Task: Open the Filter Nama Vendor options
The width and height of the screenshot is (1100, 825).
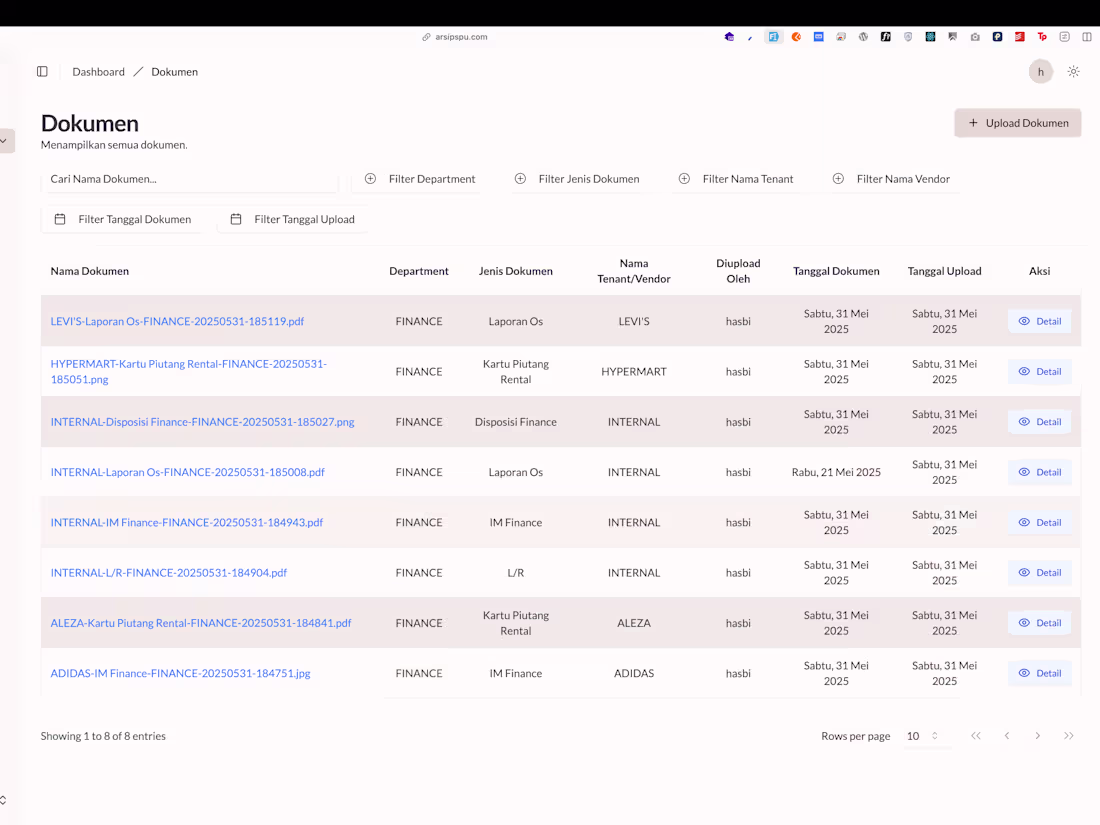Action: [891, 179]
